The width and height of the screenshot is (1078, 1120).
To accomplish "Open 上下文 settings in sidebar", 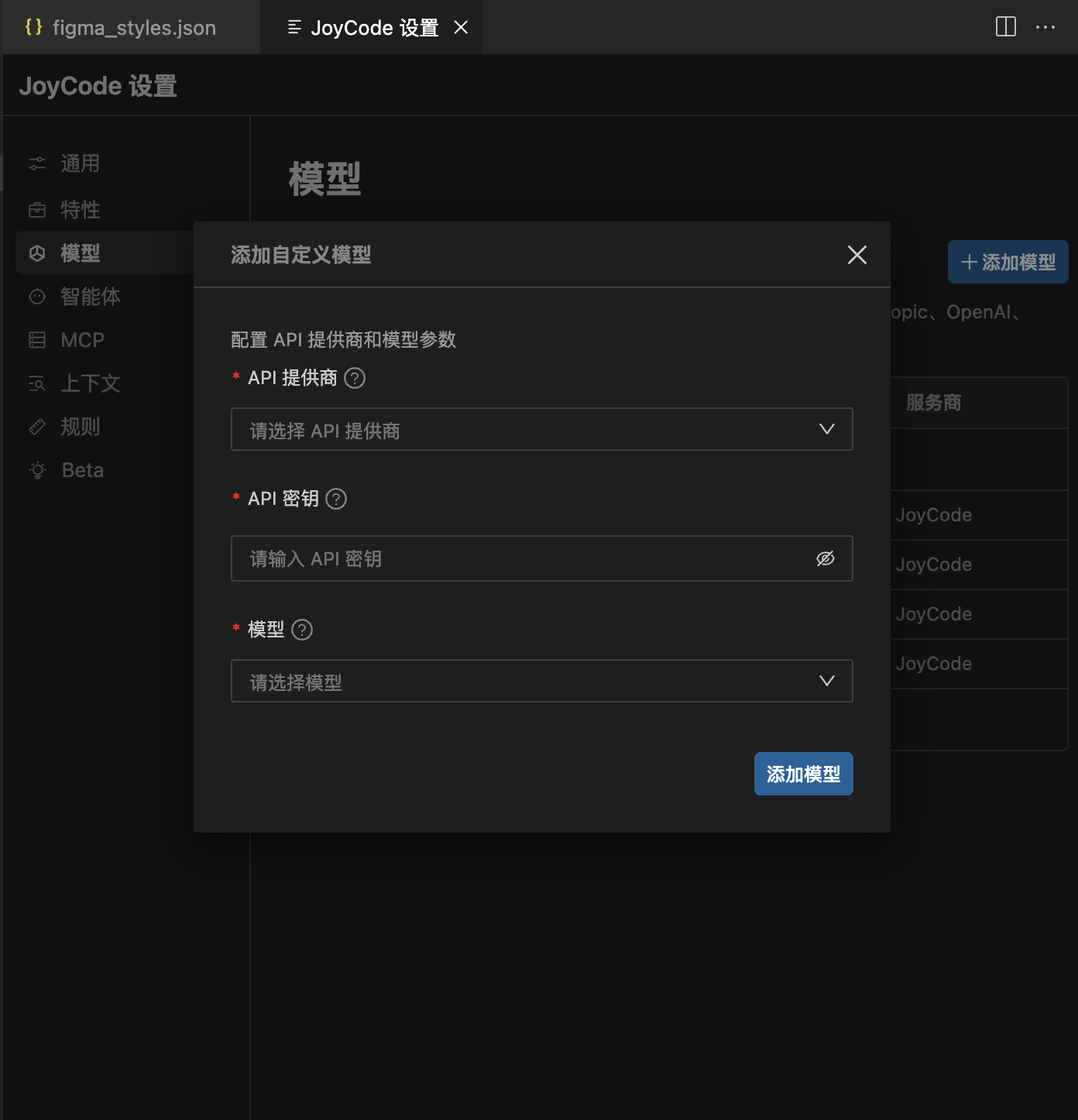I will click(90, 383).
